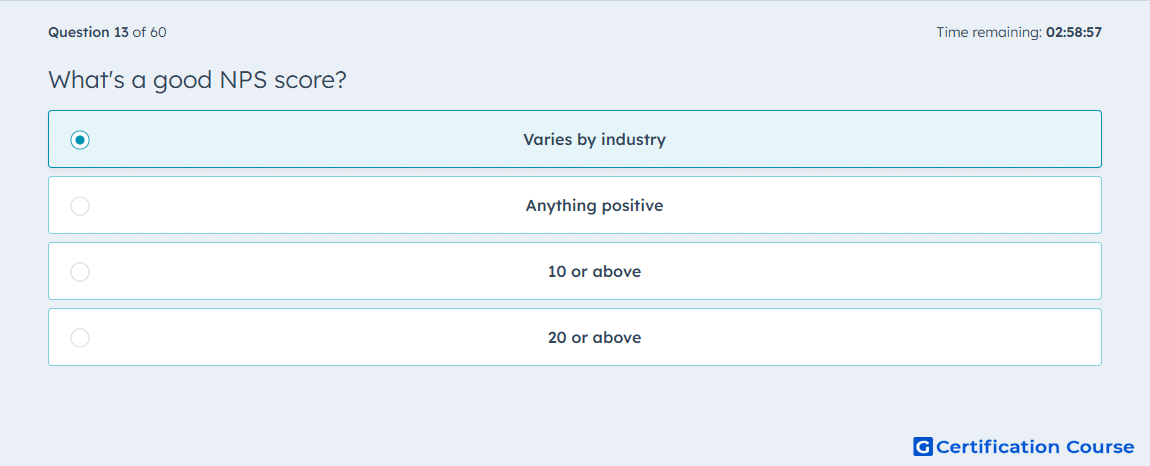Screen dimensions: 1150x466
Task: Click the 'of 60' total questions text
Action: pyautogui.click(x=149, y=32)
